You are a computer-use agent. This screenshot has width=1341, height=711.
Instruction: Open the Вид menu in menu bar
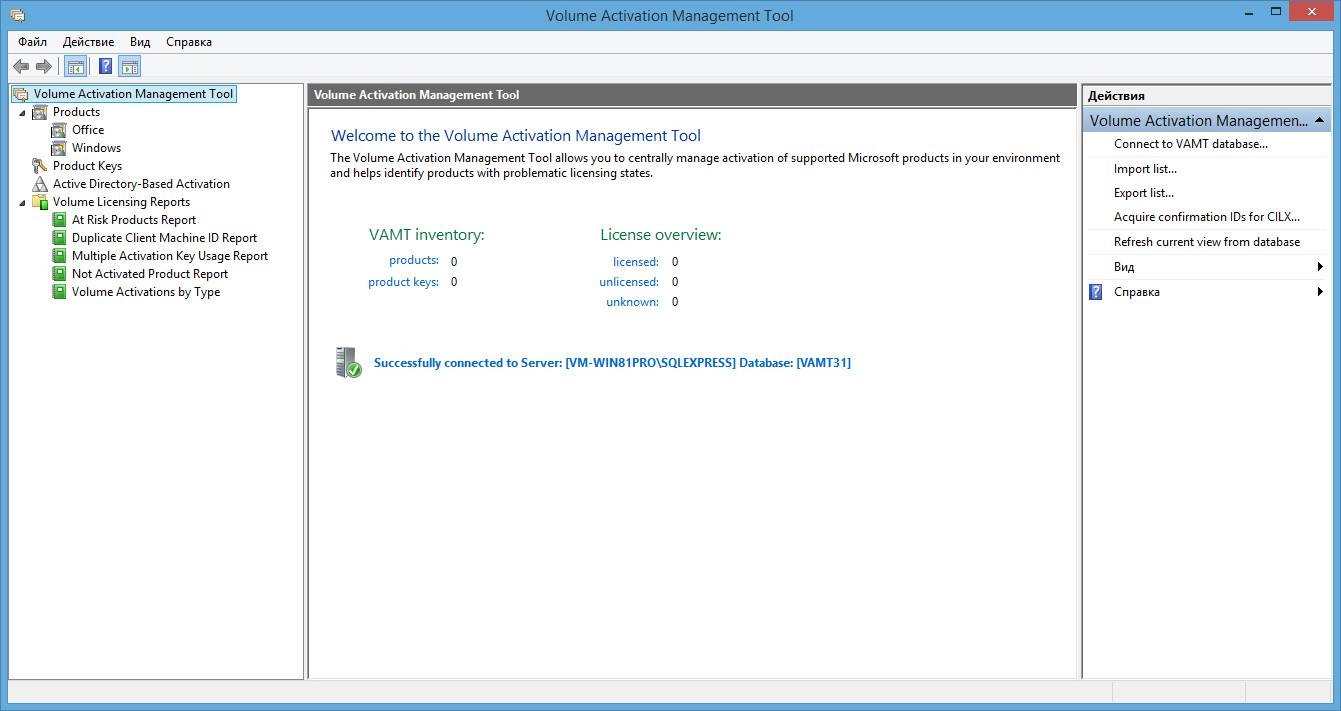[x=140, y=42]
